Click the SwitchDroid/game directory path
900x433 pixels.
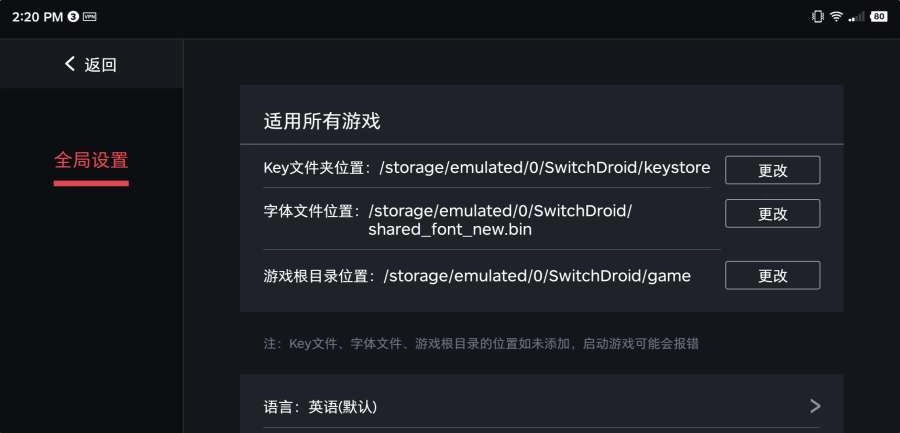[537, 275]
